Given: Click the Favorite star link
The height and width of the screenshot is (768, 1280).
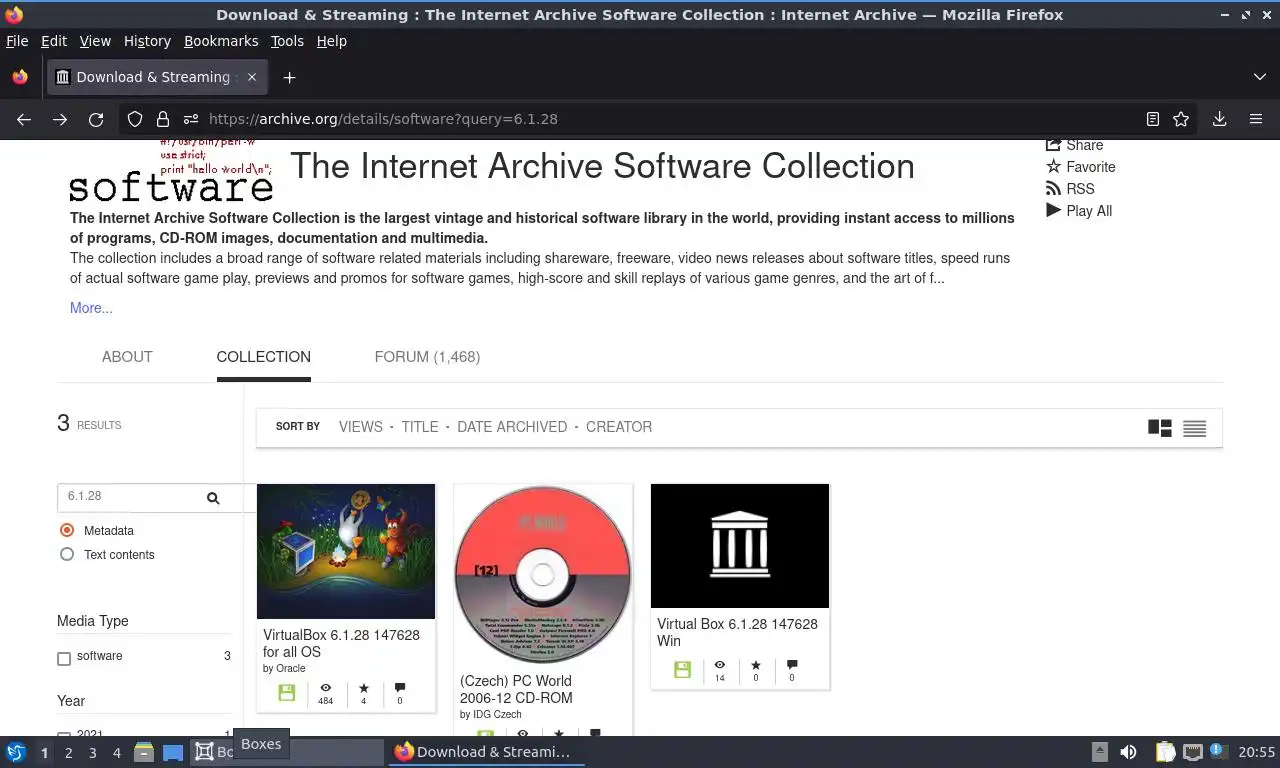Looking at the screenshot, I should pos(1080,167).
